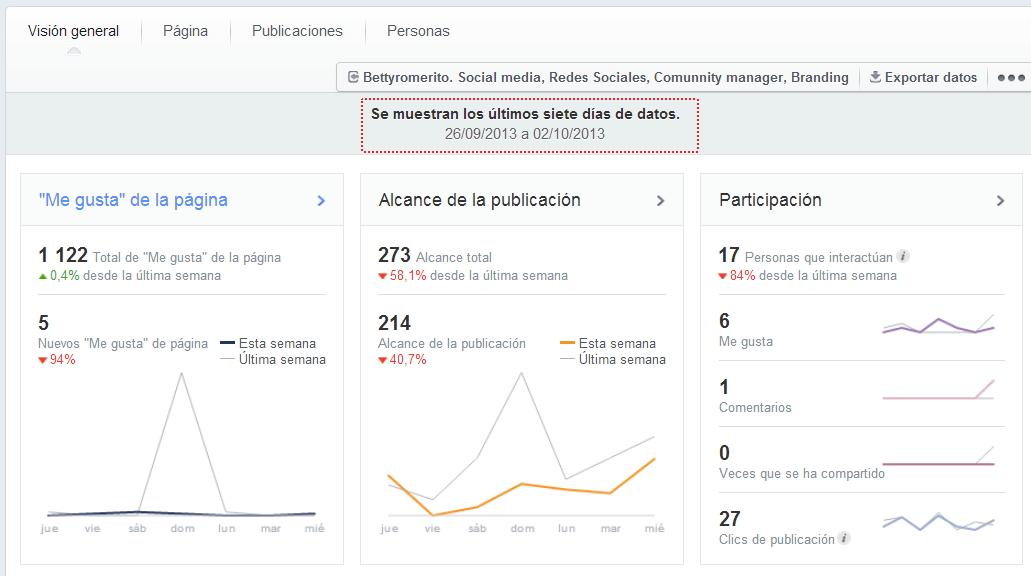Click the 27 Clics de publicación count
The image size is (1031, 576).
click(x=729, y=519)
